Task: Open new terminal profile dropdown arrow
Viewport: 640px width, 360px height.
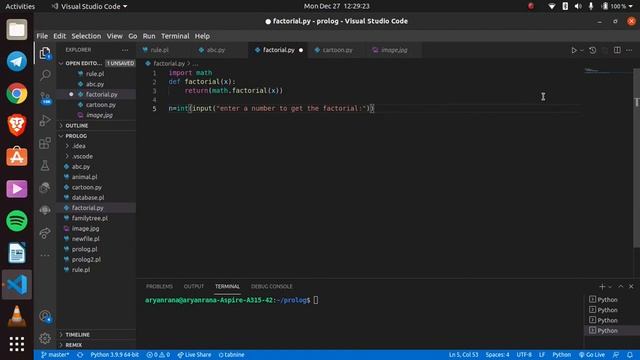Action: pyautogui.click(x=610, y=287)
